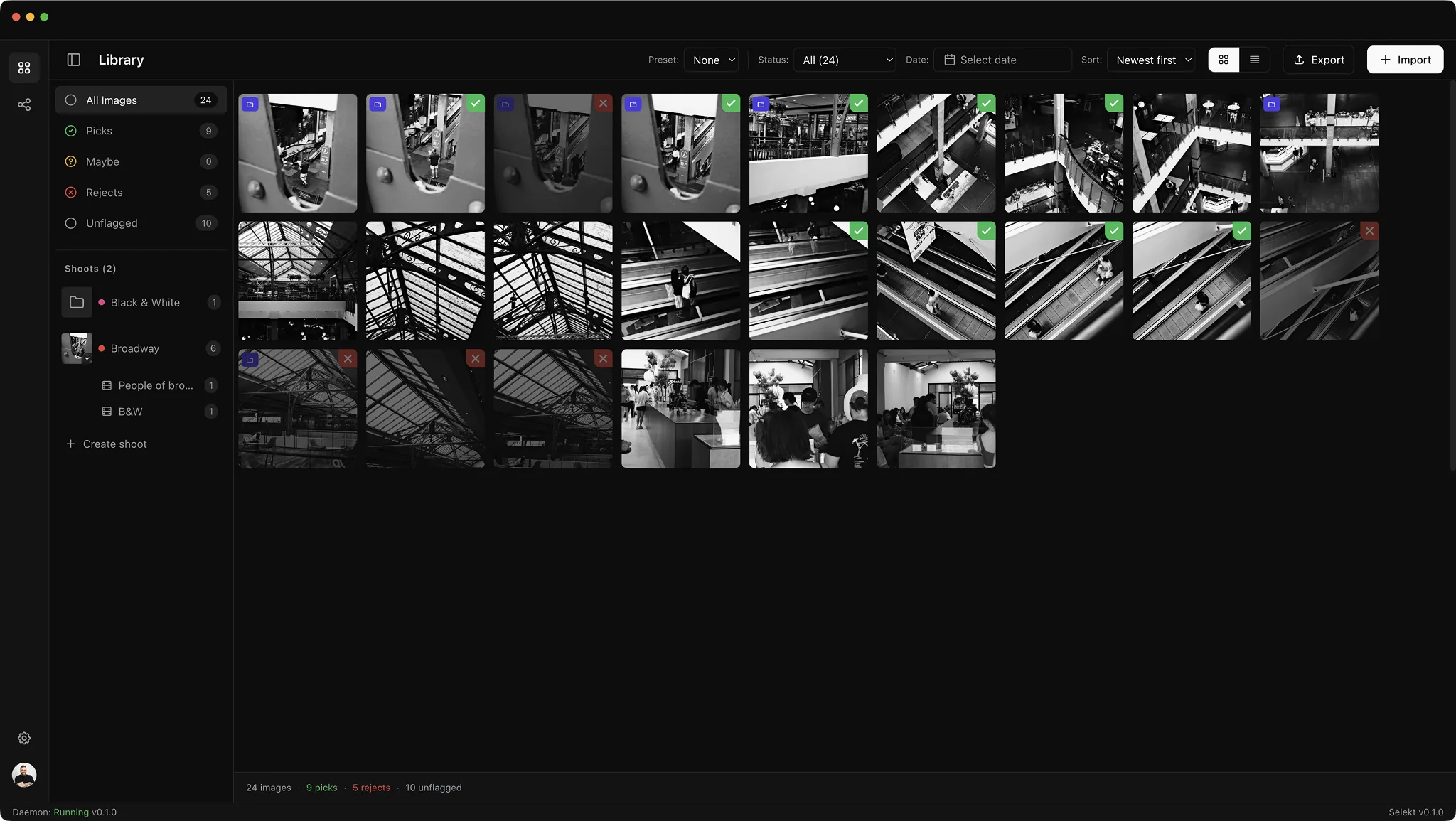Click the red color dot beside Broadway
Screen dimensions: 1456x821
click(102, 348)
